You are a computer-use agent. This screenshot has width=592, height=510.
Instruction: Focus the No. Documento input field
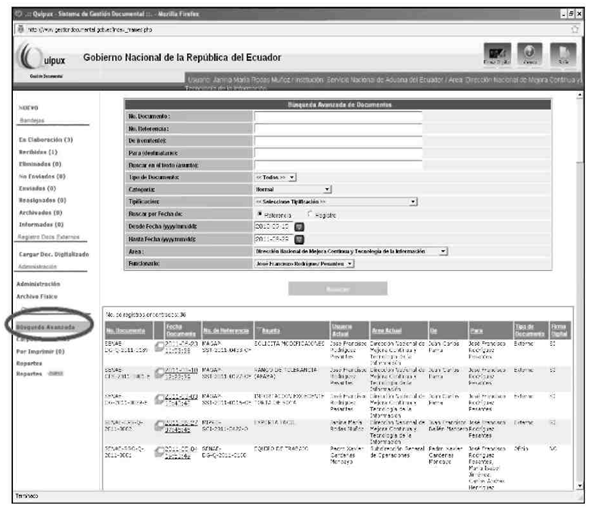coord(338,116)
